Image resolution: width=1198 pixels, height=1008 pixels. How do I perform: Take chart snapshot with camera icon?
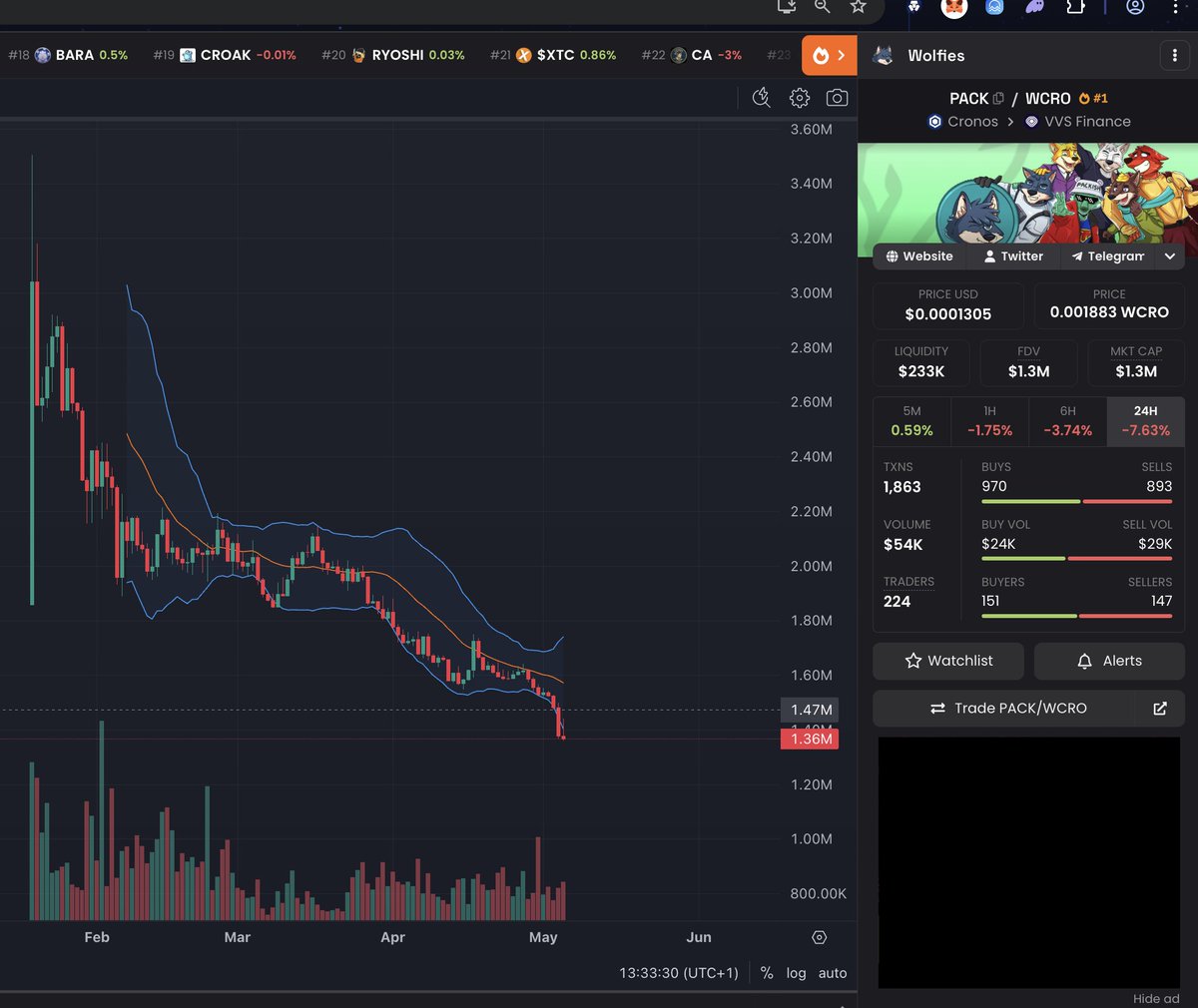(x=838, y=97)
